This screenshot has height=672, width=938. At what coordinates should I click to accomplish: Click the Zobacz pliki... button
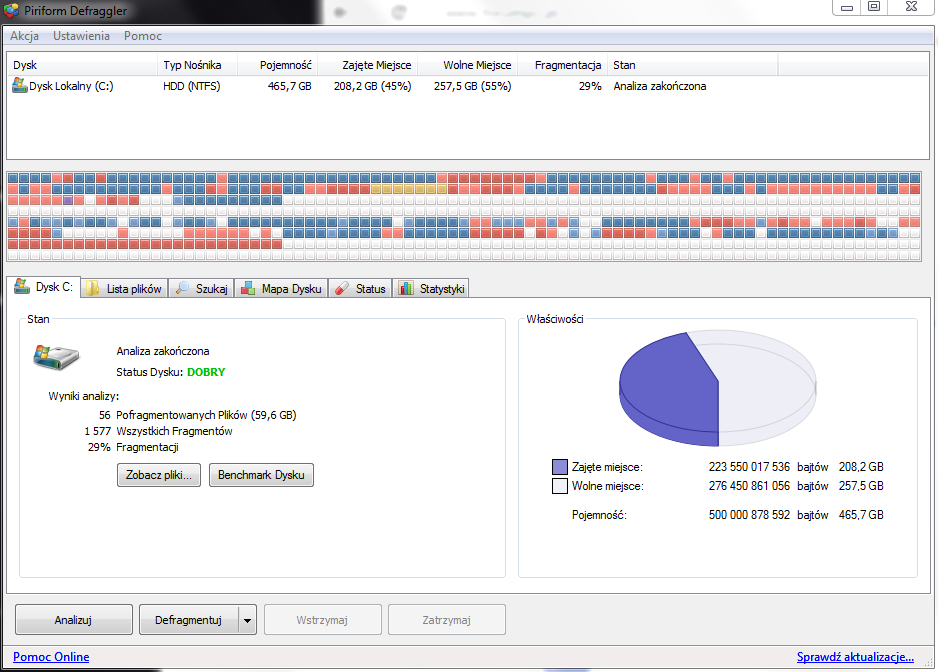click(159, 475)
